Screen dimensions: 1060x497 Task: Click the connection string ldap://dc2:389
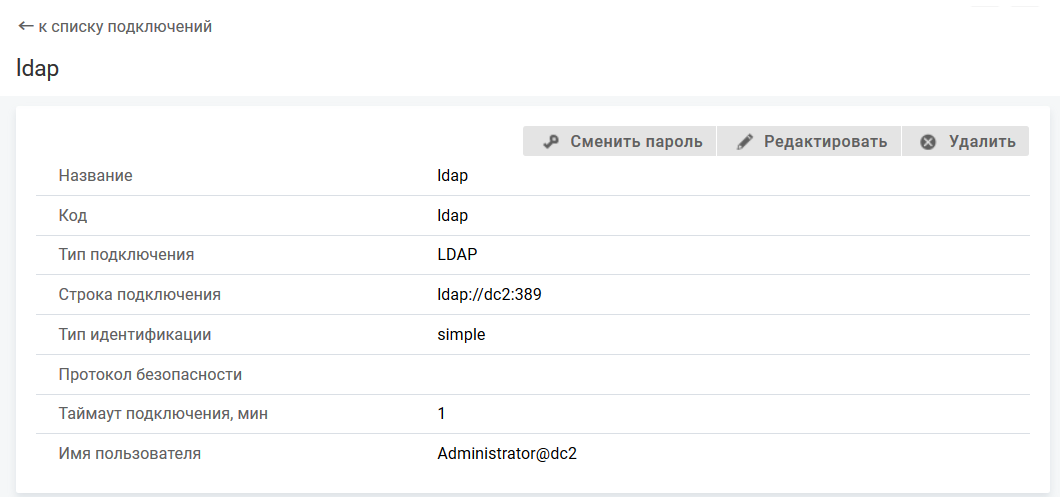pos(490,295)
